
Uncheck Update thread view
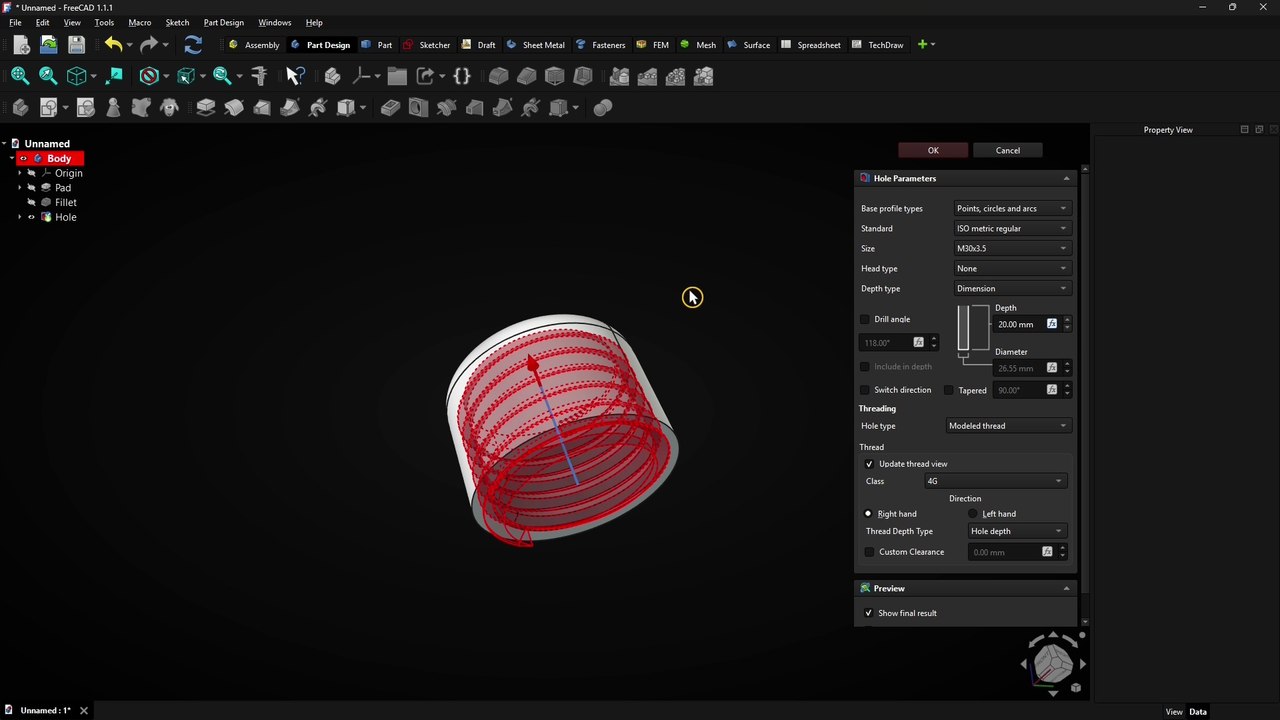pyautogui.click(x=869, y=464)
